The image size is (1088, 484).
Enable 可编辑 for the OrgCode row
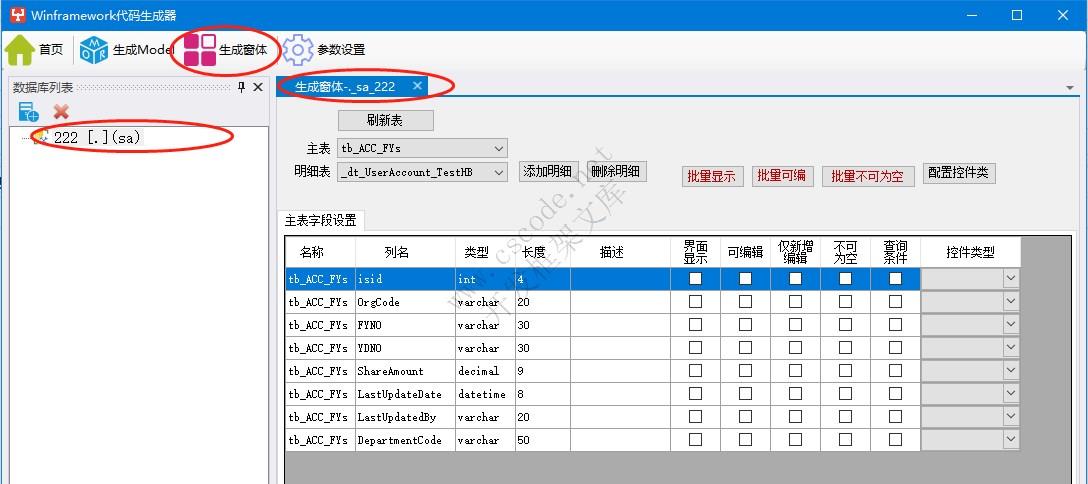[x=745, y=302]
